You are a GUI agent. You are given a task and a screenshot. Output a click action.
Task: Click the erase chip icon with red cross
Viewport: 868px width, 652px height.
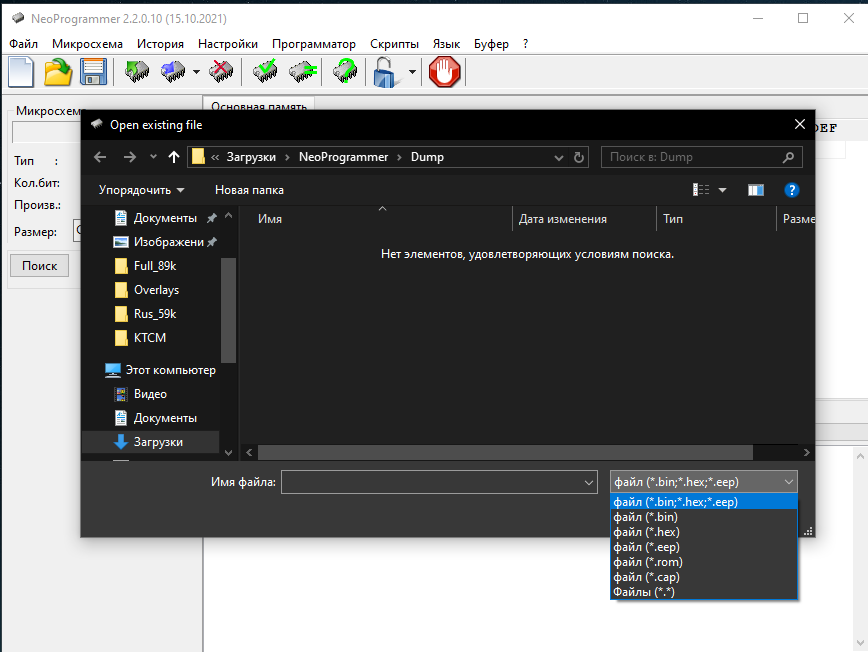(x=221, y=72)
